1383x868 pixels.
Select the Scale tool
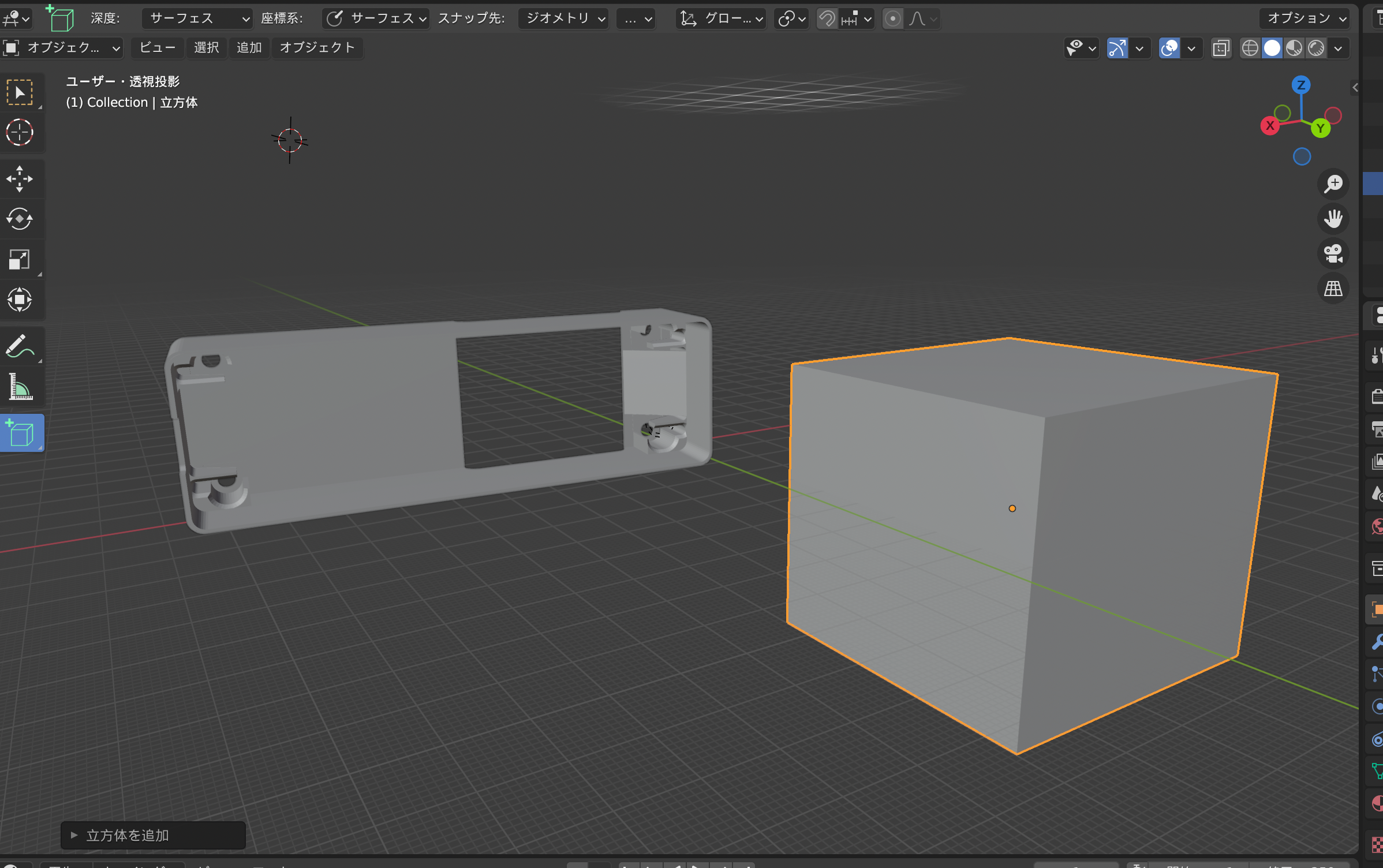pos(20,260)
